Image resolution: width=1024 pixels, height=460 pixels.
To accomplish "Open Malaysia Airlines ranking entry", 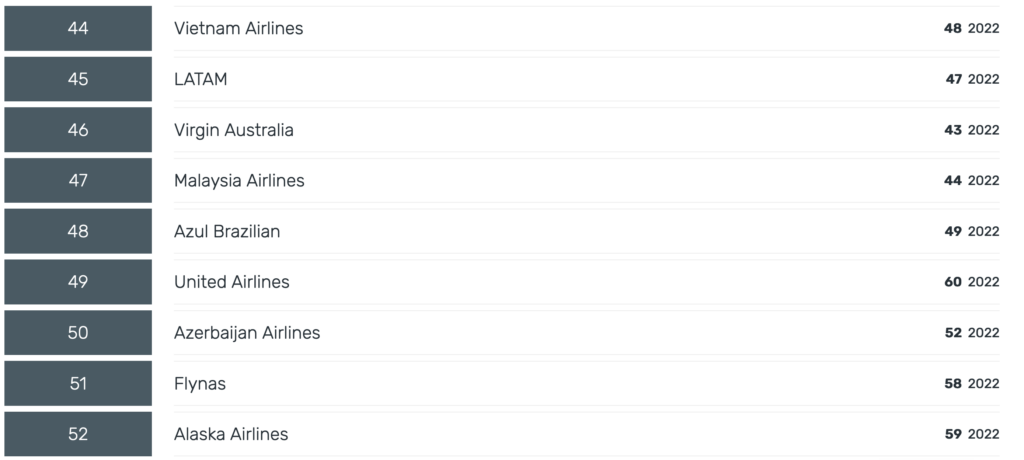I will point(239,180).
